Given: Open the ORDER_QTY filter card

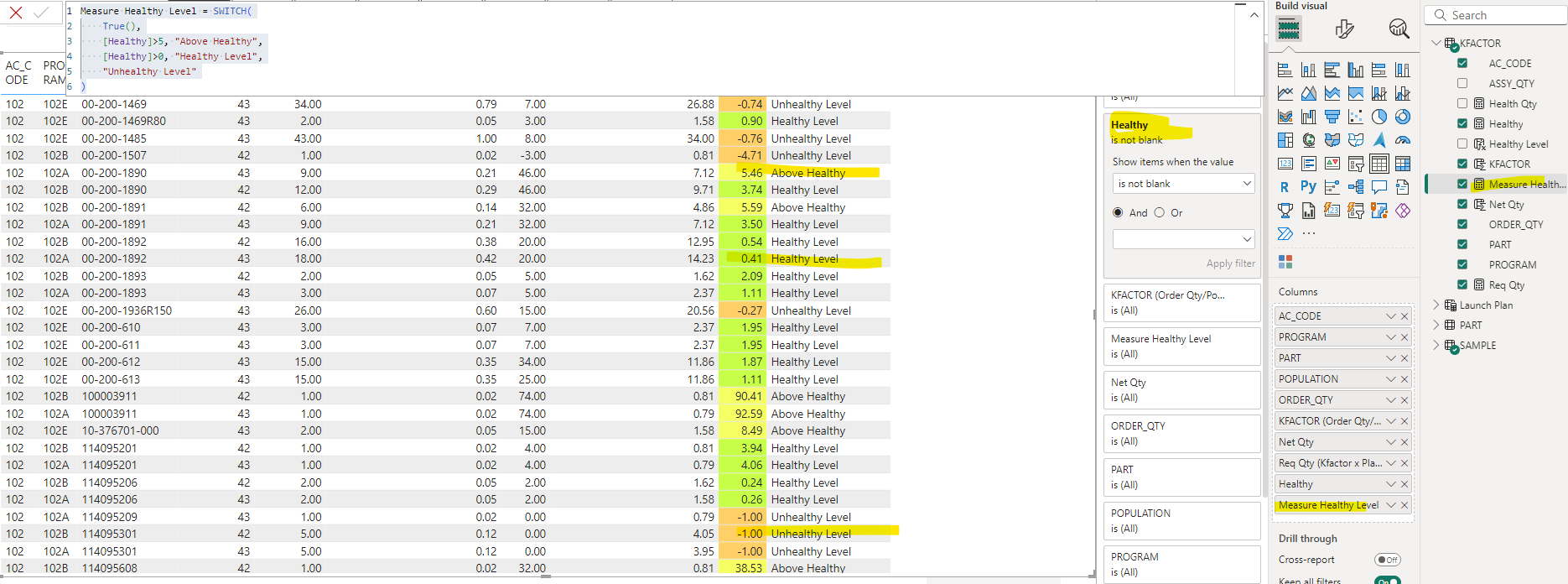Looking at the screenshot, I should click(x=1182, y=433).
